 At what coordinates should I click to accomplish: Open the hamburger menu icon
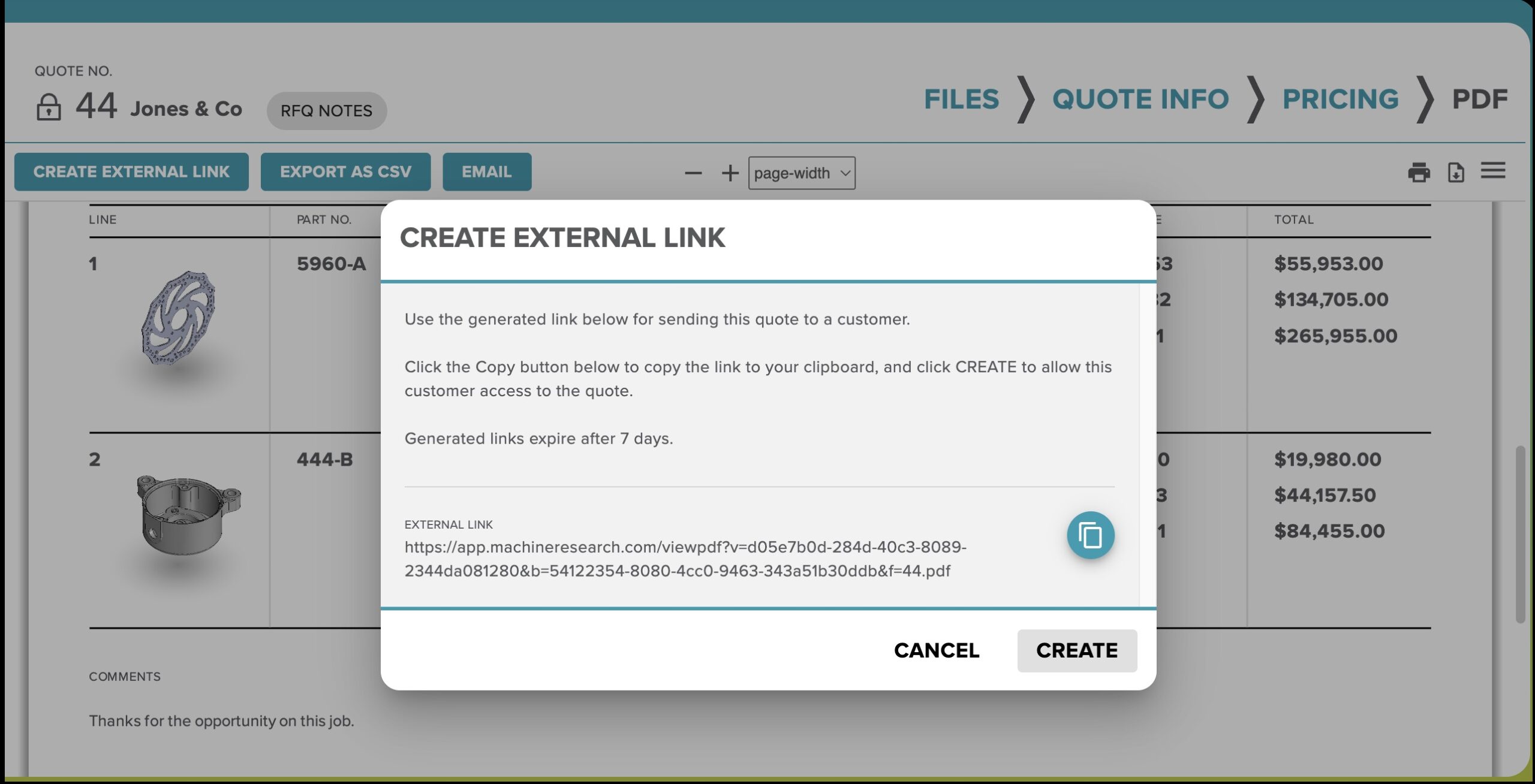coord(1492,171)
